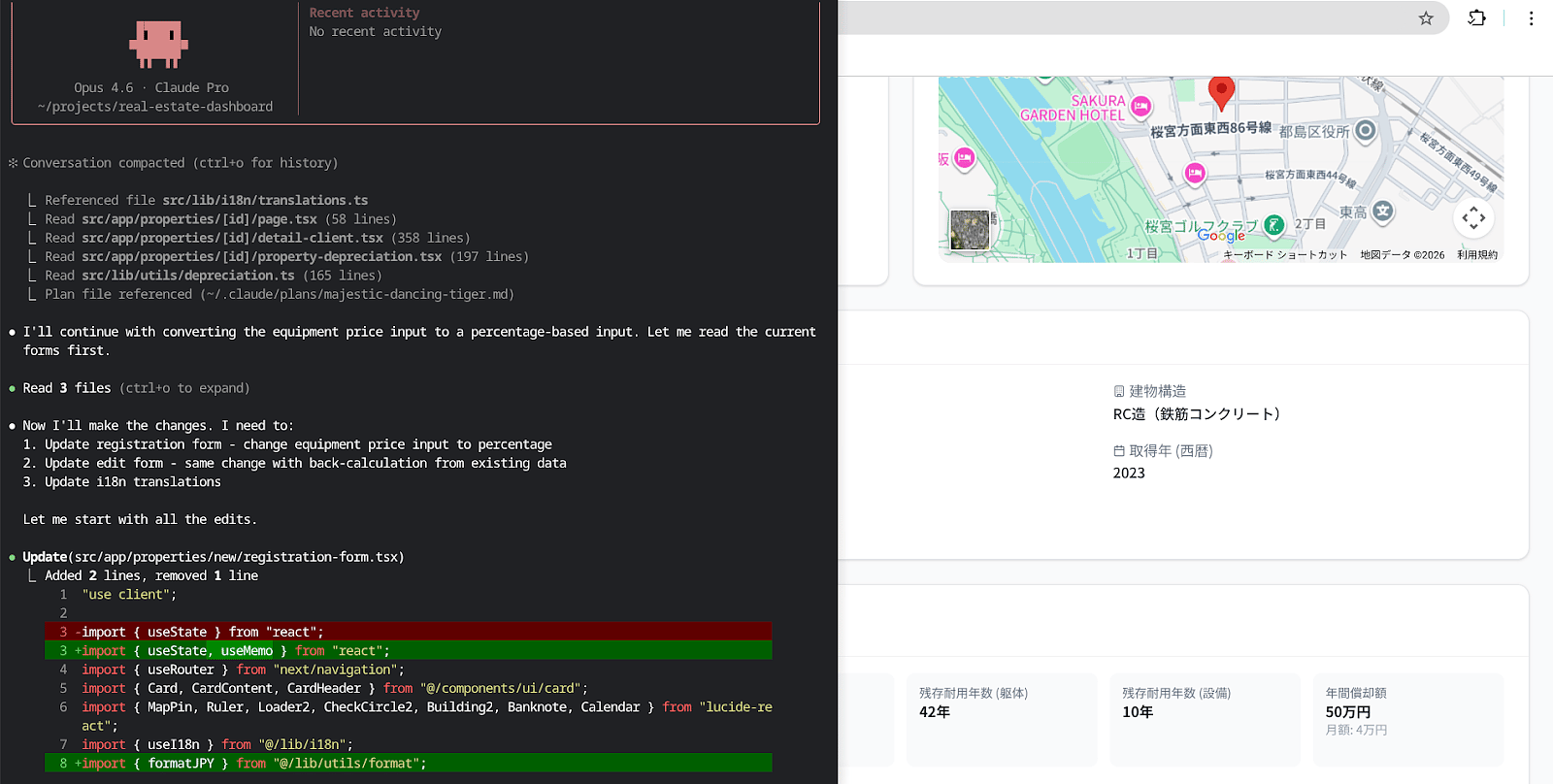Viewport: 1553px width, 784px height.
Task: Click the Sakura Garden Hotel marker
Action: tap(1140, 106)
